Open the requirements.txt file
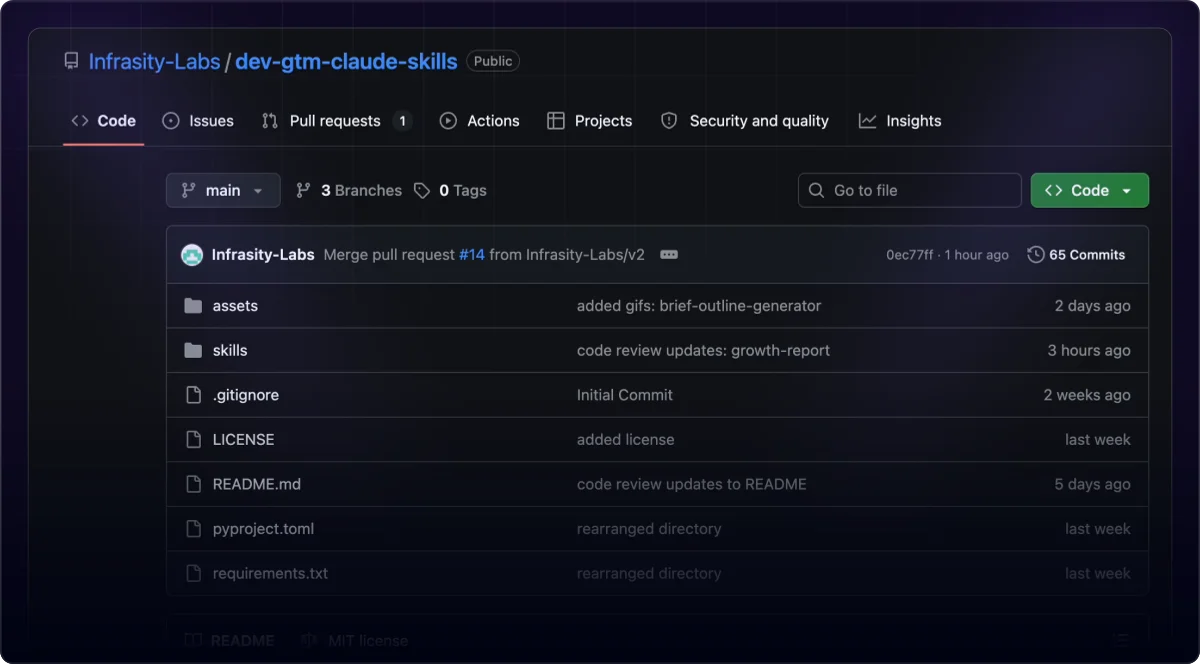1200x664 pixels. coord(270,573)
